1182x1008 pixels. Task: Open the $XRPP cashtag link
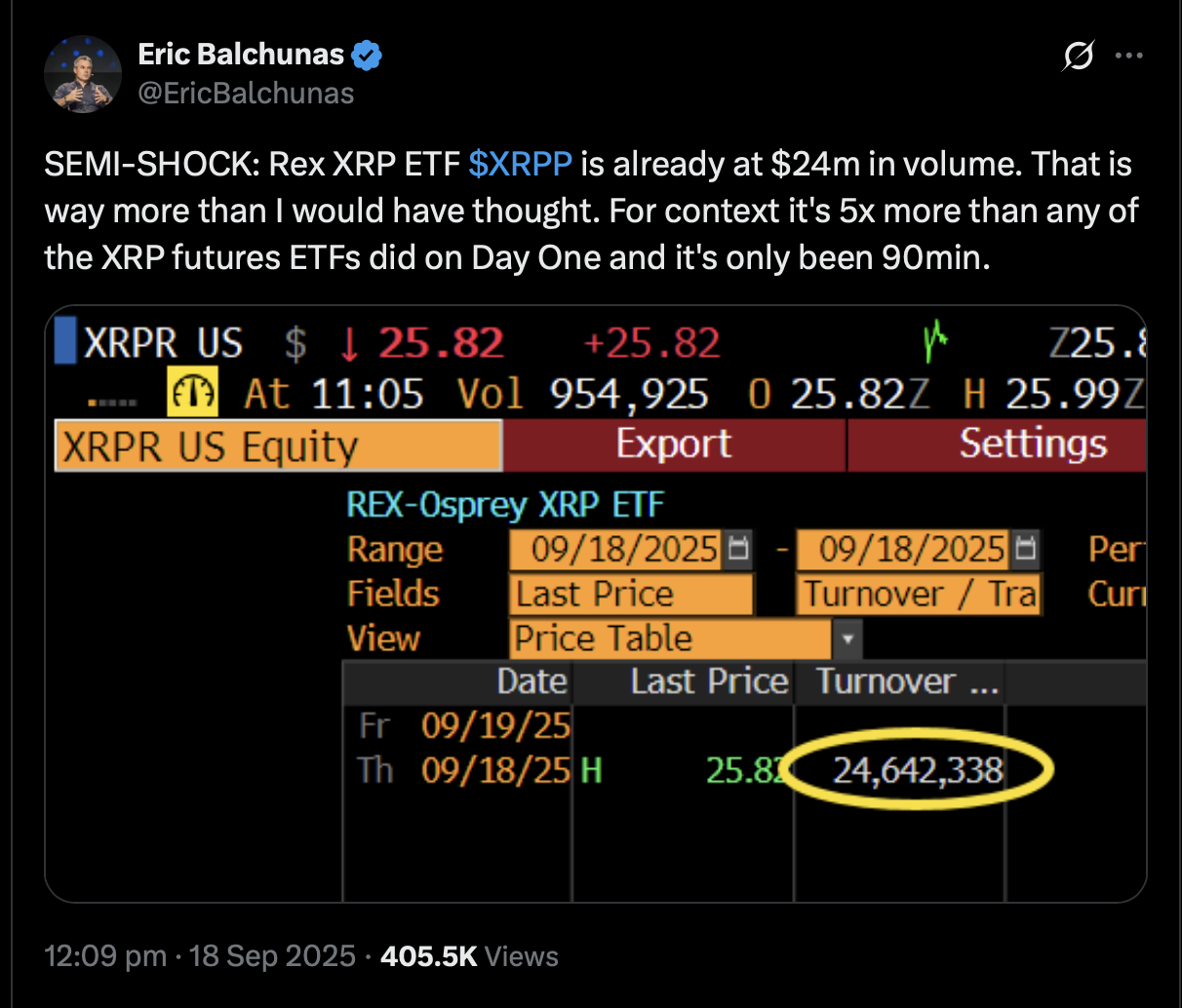[520, 164]
